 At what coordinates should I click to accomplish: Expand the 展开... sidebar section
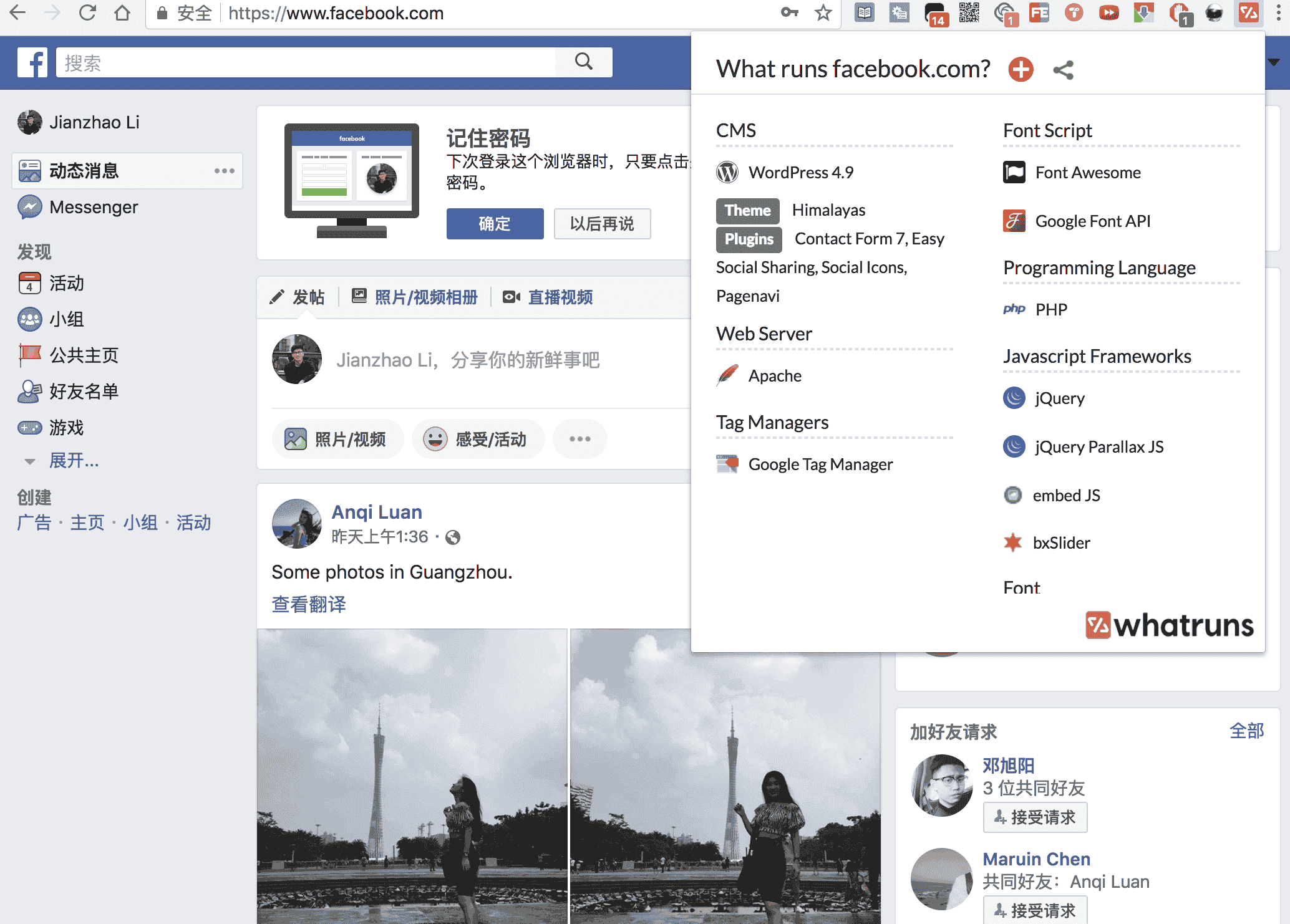(74, 461)
